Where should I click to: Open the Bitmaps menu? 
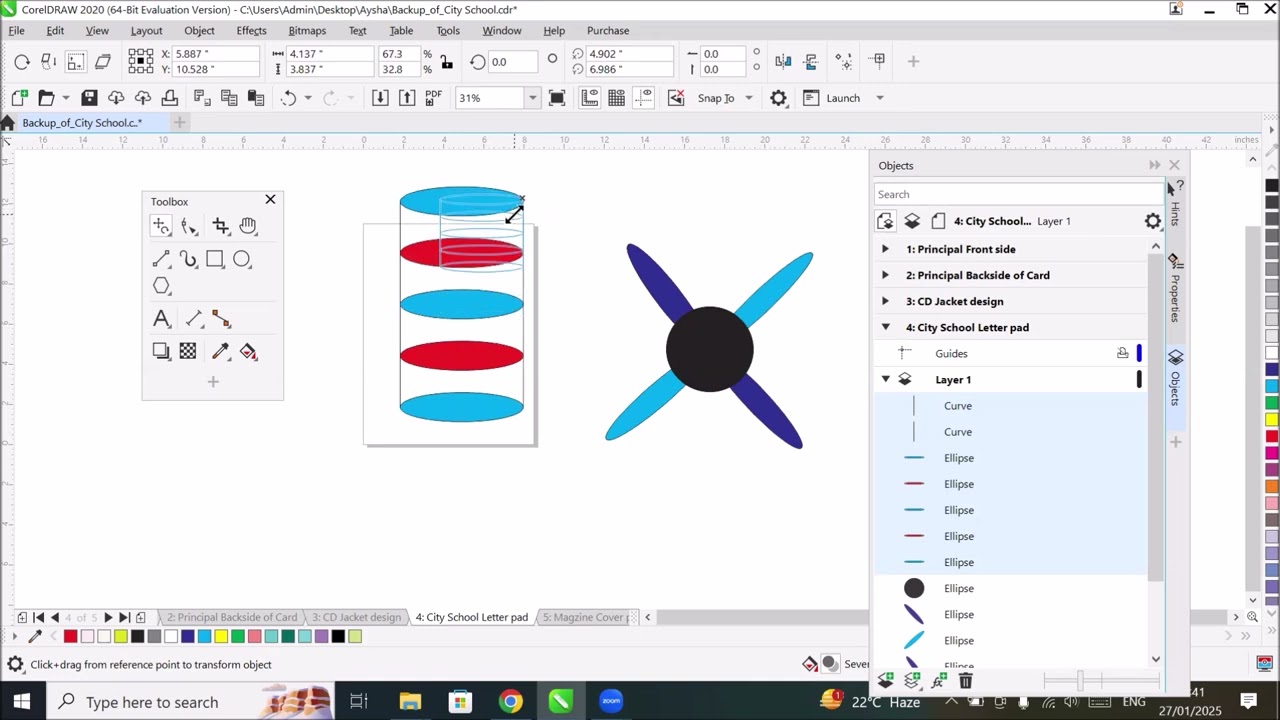(307, 31)
